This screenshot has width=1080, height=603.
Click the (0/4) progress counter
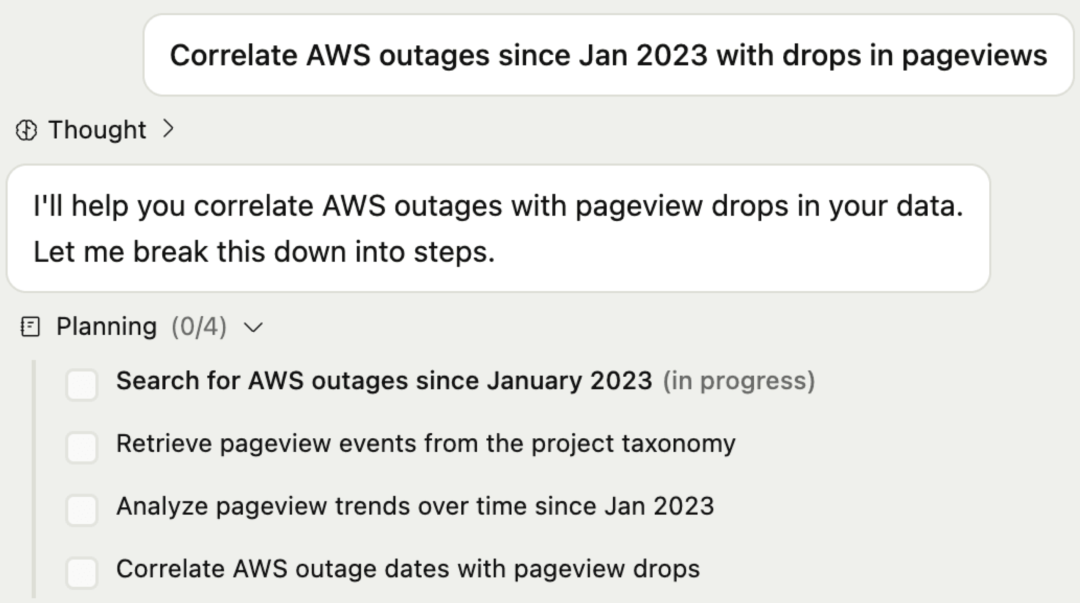[199, 326]
